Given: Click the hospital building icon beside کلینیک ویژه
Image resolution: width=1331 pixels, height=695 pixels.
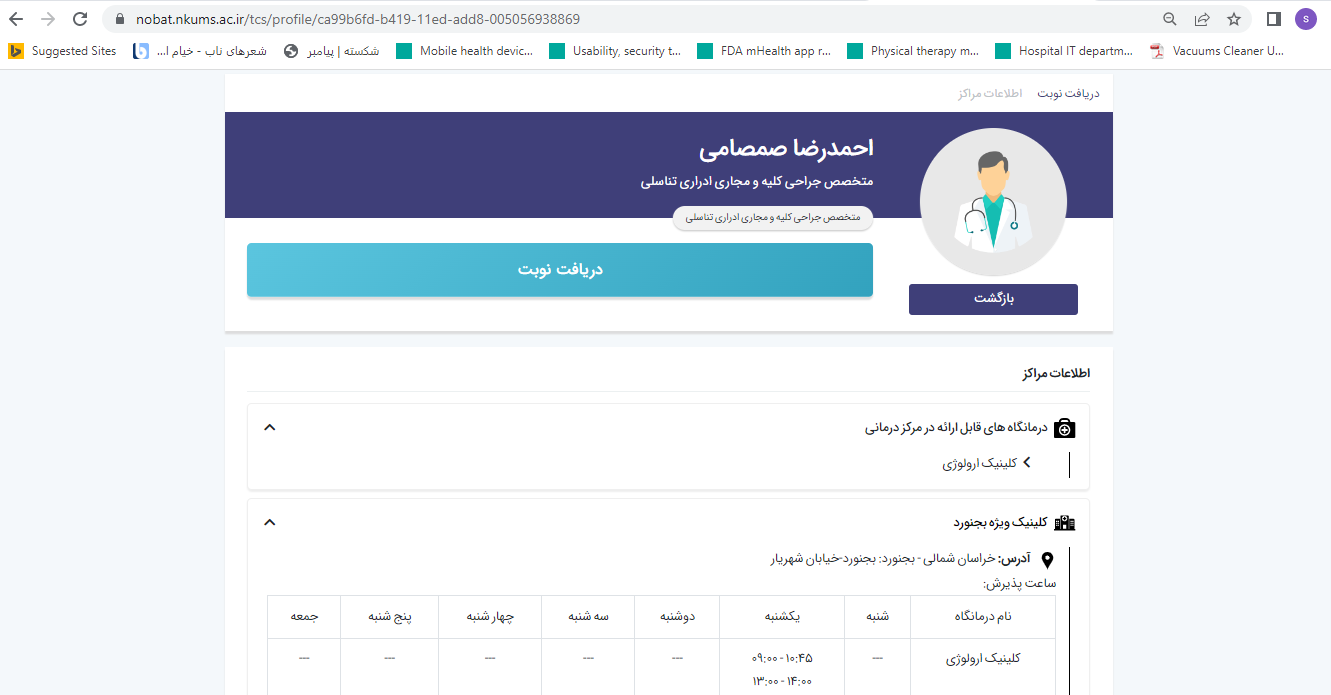Looking at the screenshot, I should (x=1065, y=522).
